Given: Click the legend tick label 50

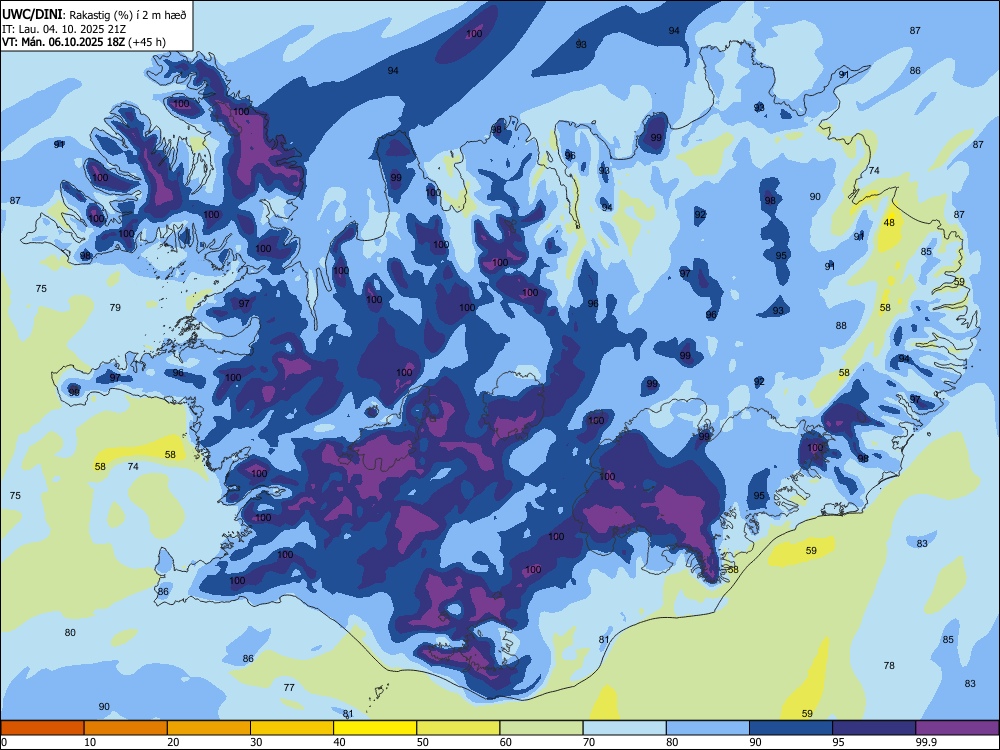Looking at the screenshot, I should [x=423, y=742].
